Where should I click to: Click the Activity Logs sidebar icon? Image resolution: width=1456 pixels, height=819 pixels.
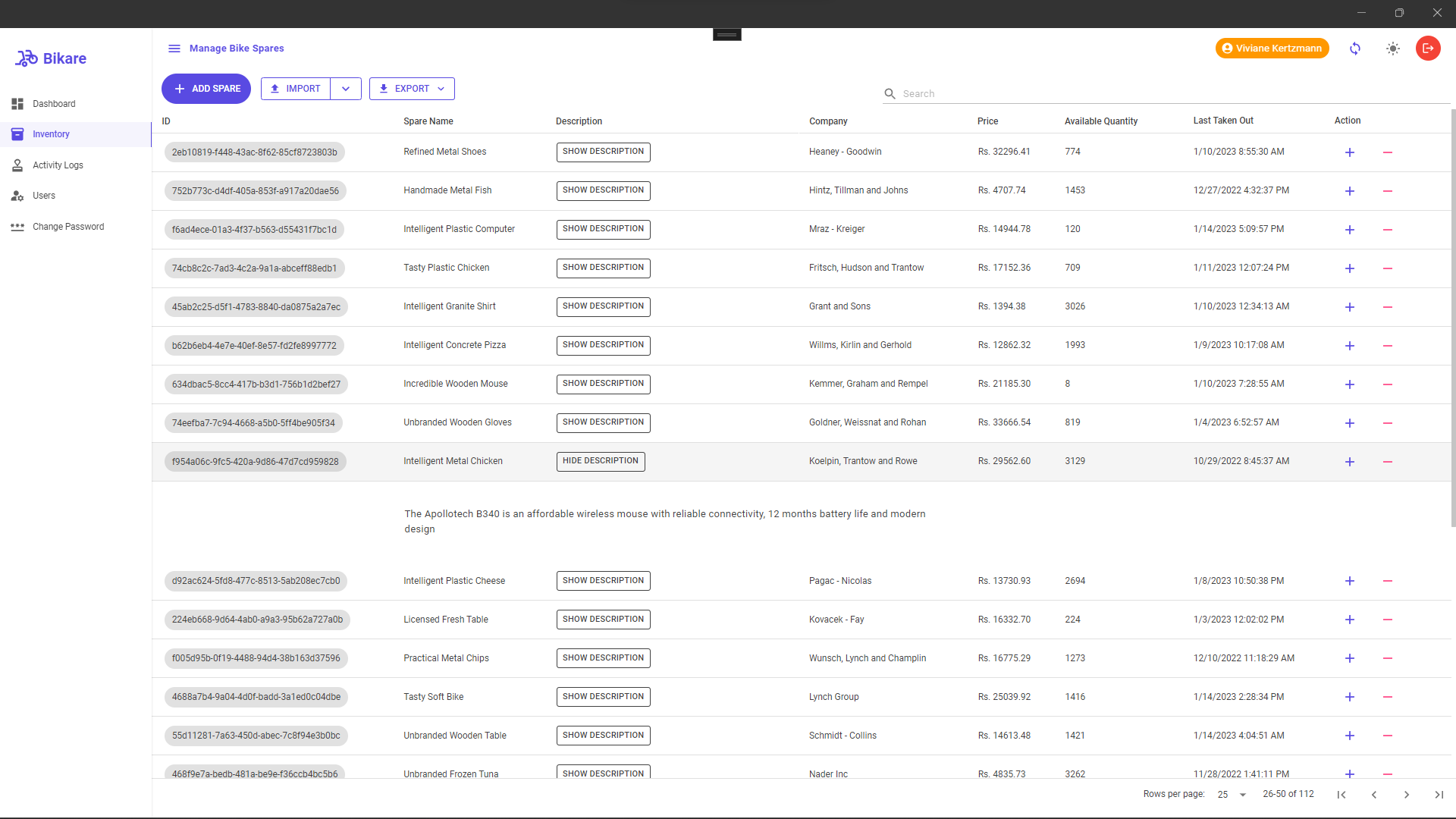(x=17, y=165)
